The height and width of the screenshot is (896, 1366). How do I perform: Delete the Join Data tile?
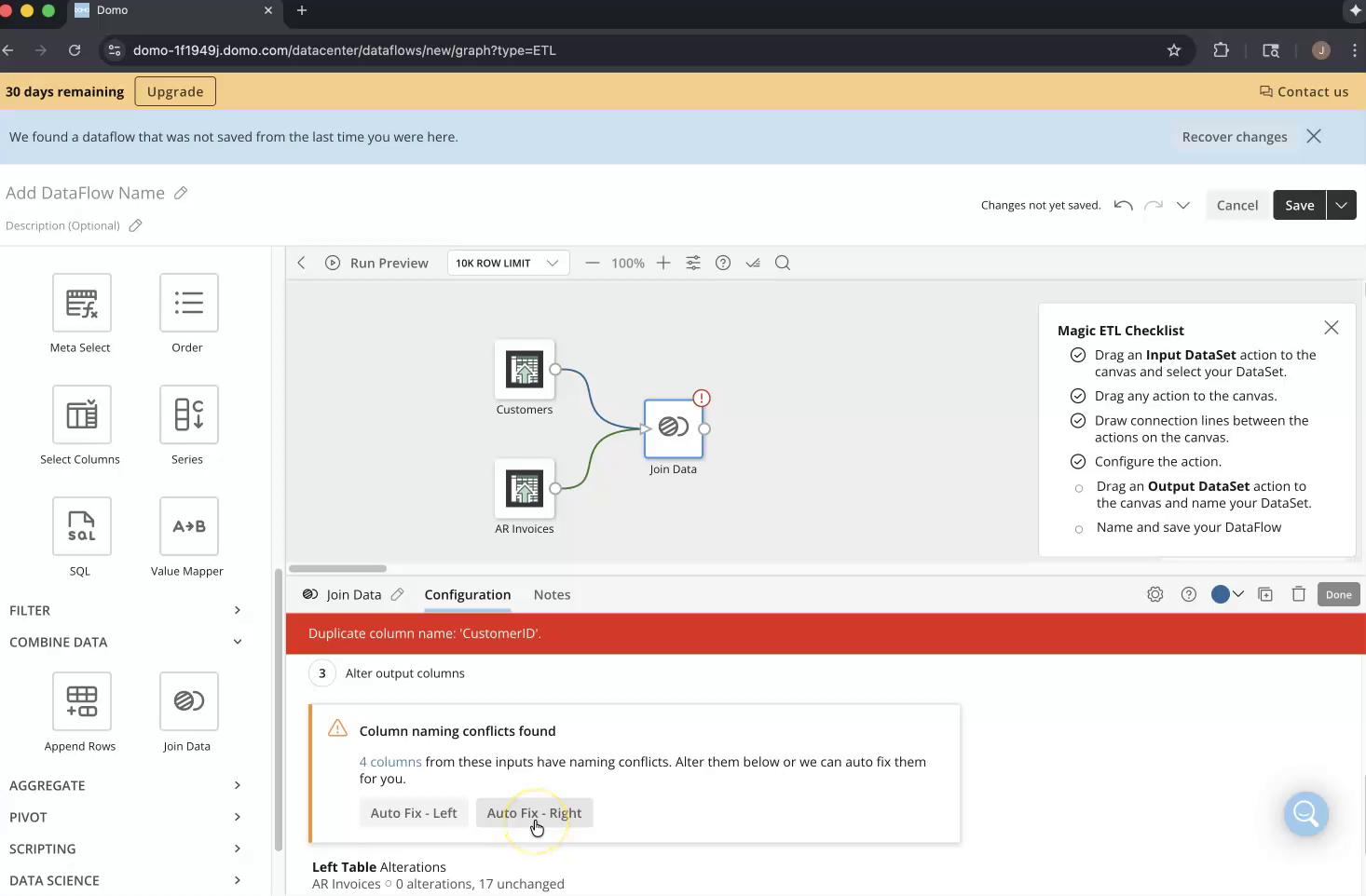coord(1299,594)
